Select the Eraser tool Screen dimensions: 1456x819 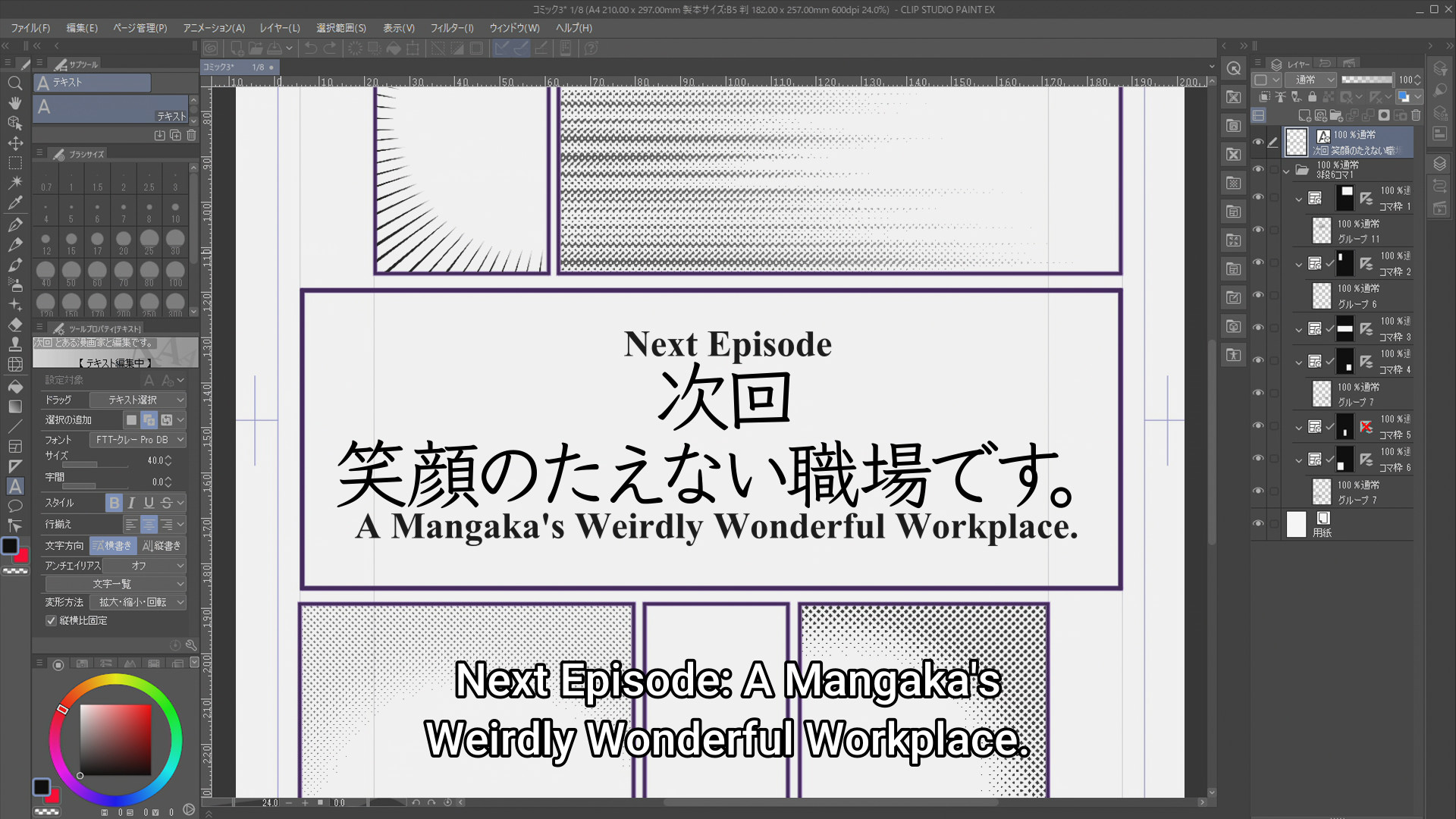tap(14, 325)
